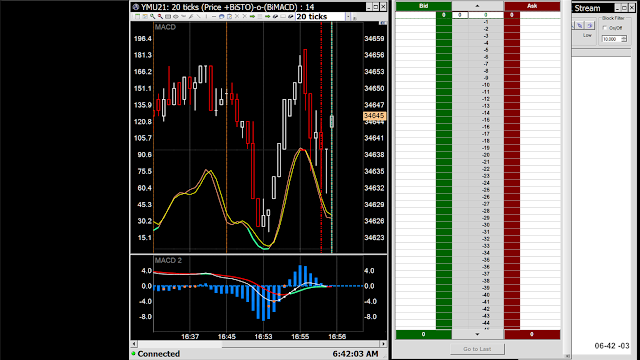Click the chart window's globe title icon
Image resolution: width=640 pixels, height=360 pixels.
pyautogui.click(x=136, y=7)
